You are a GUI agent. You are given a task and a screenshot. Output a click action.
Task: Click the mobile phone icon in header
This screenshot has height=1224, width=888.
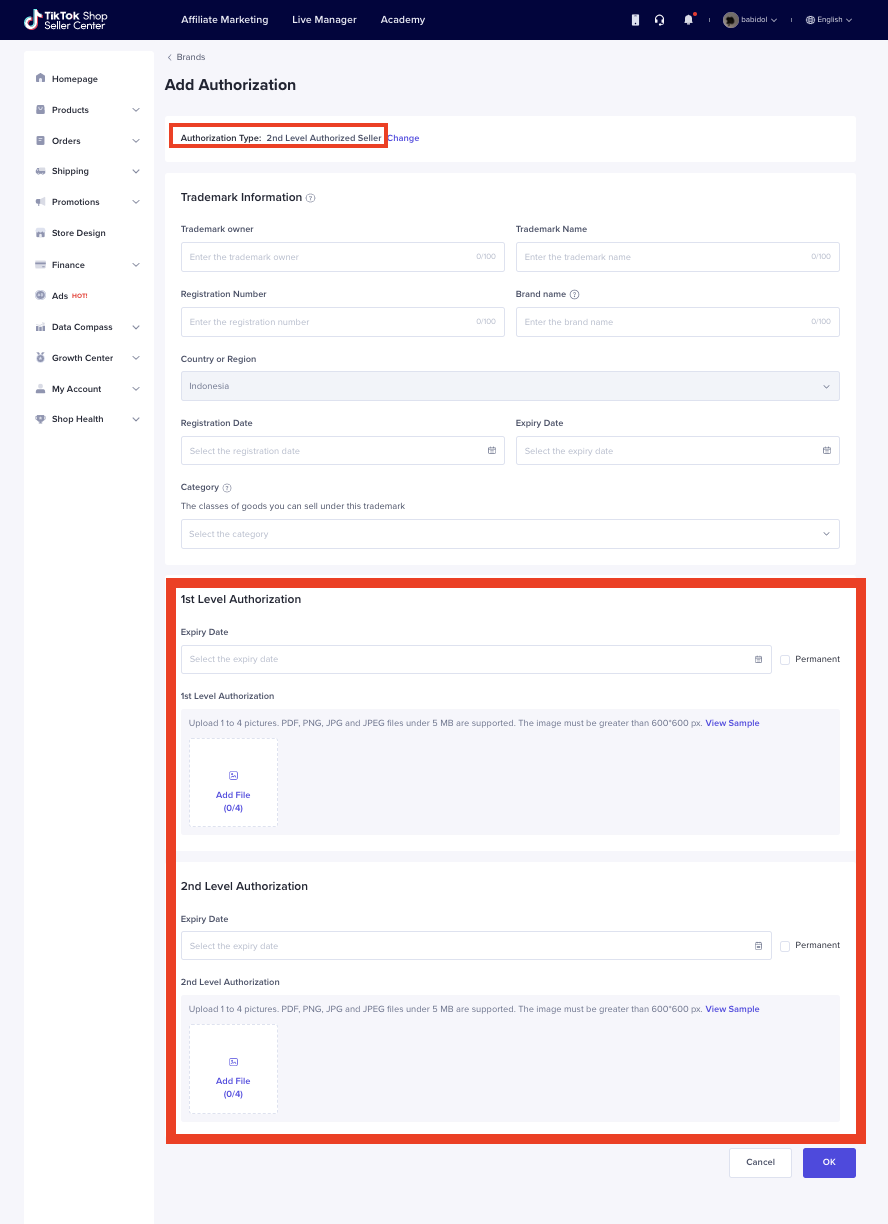(635, 20)
